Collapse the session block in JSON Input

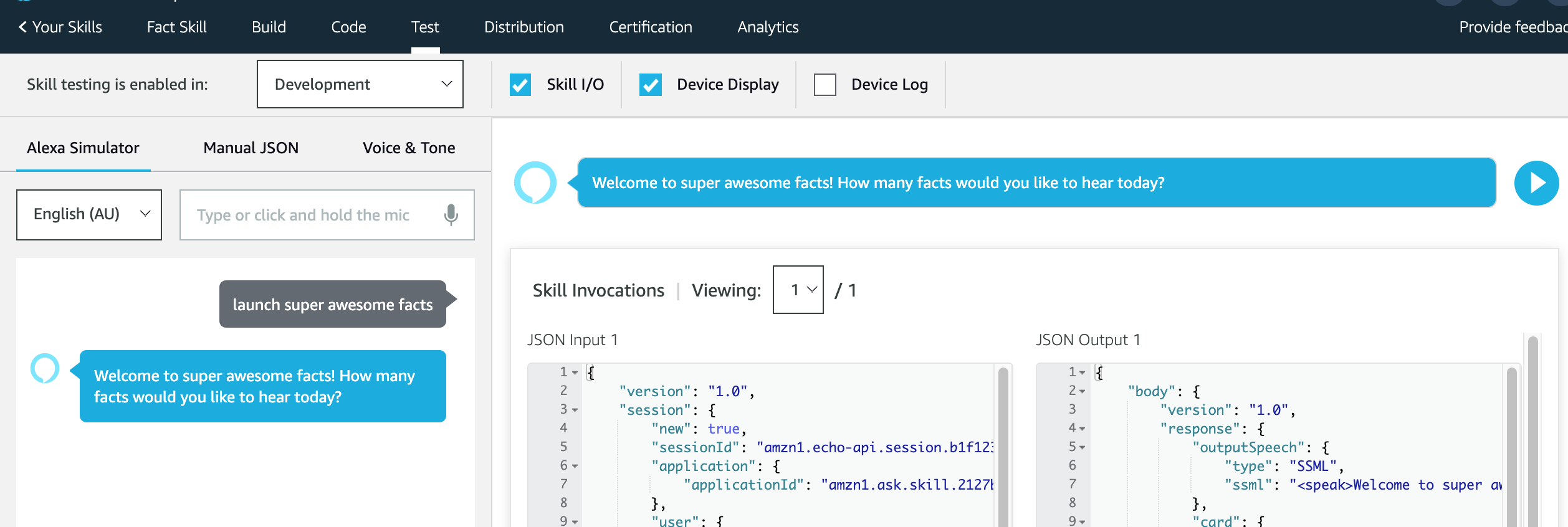point(575,410)
